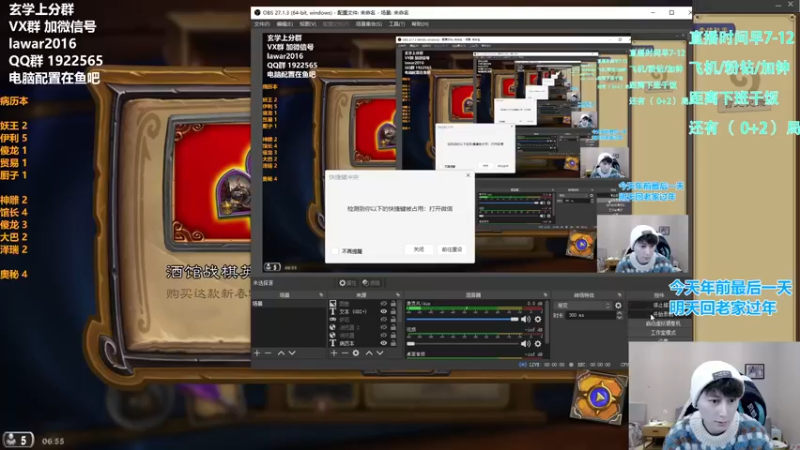
Task: Open the 工具(T) menu in OBS
Action: (396, 24)
